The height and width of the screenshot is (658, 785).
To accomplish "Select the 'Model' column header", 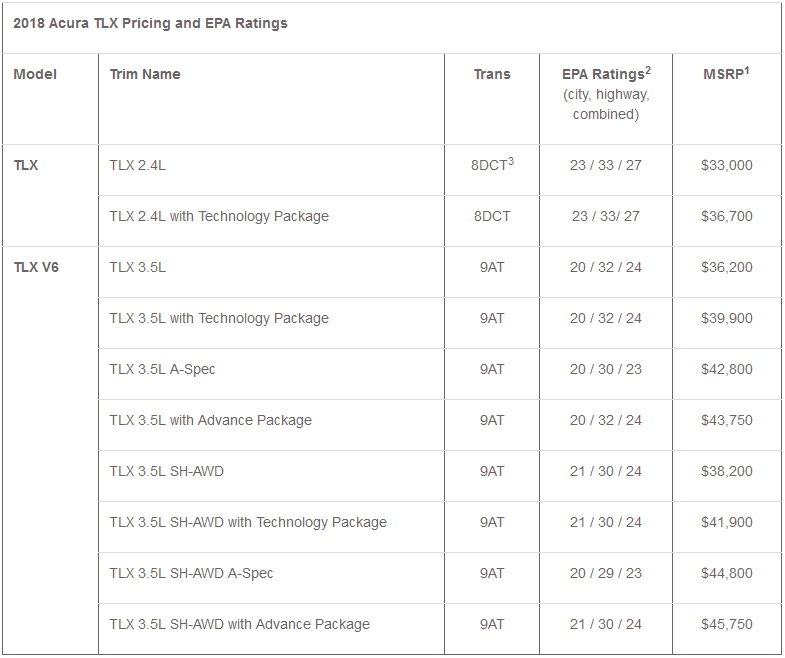I will tap(35, 74).
